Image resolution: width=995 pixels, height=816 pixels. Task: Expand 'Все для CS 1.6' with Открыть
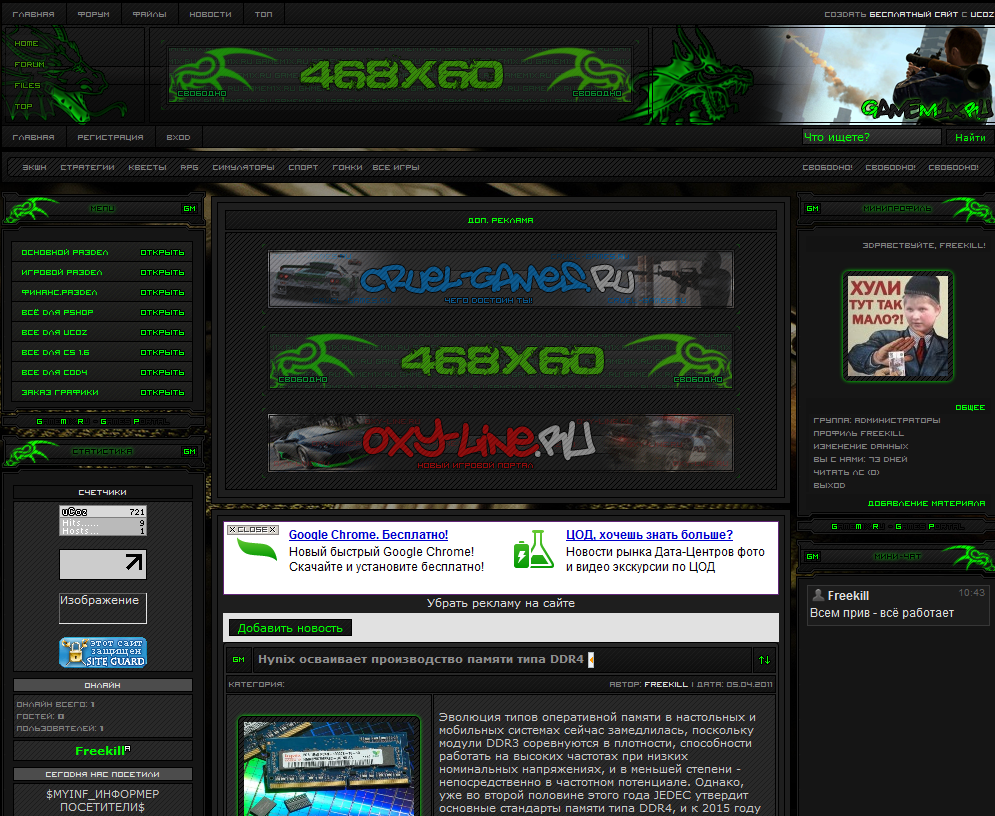coord(162,353)
